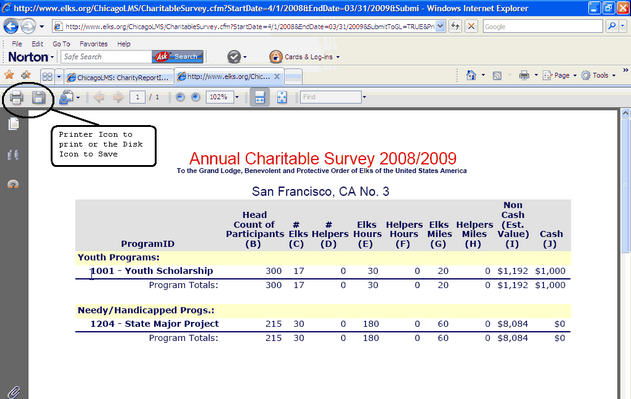This screenshot has width=631, height=399.
Task: Click the Google search box
Action: [542, 27]
